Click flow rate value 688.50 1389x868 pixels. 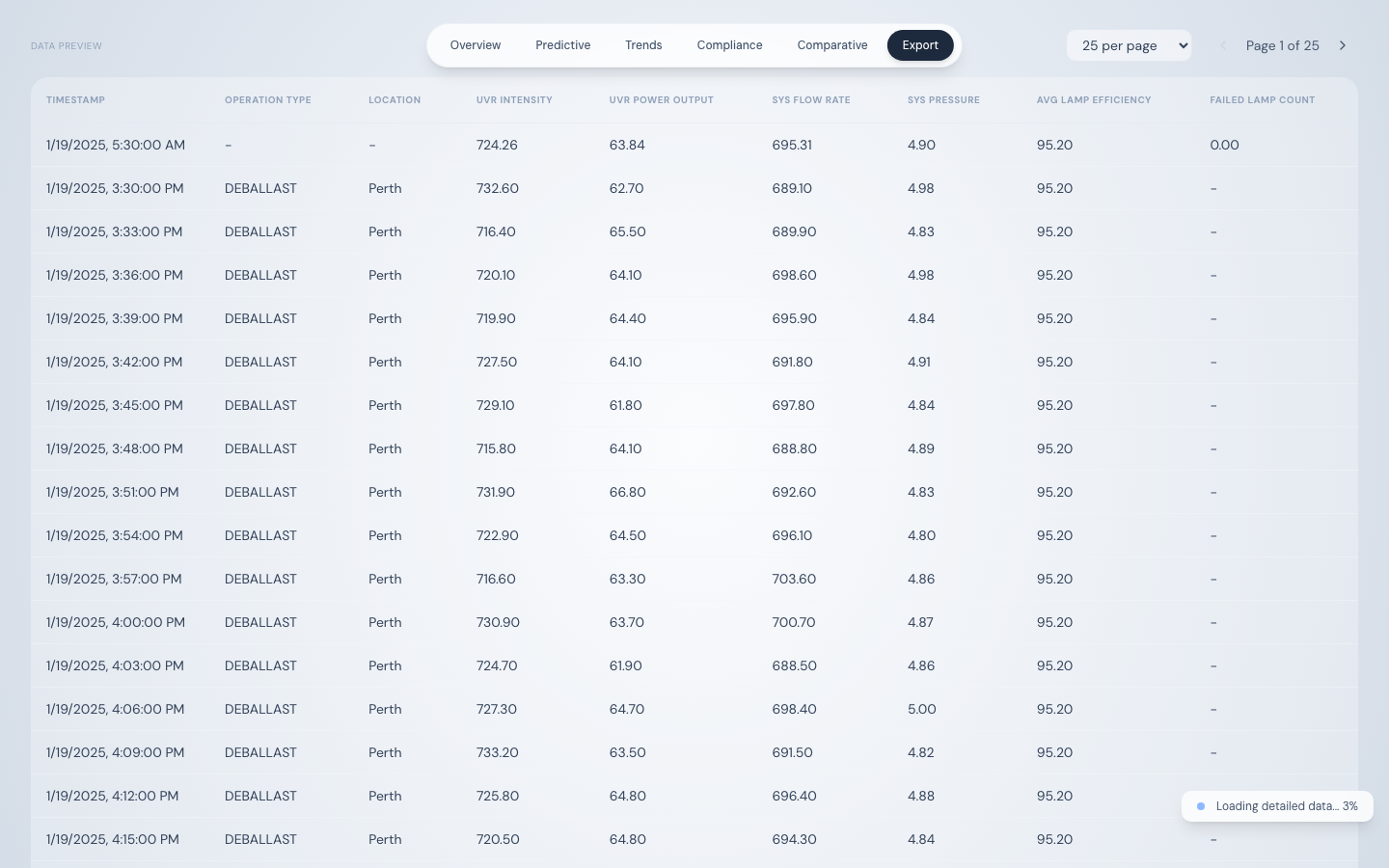point(795,665)
